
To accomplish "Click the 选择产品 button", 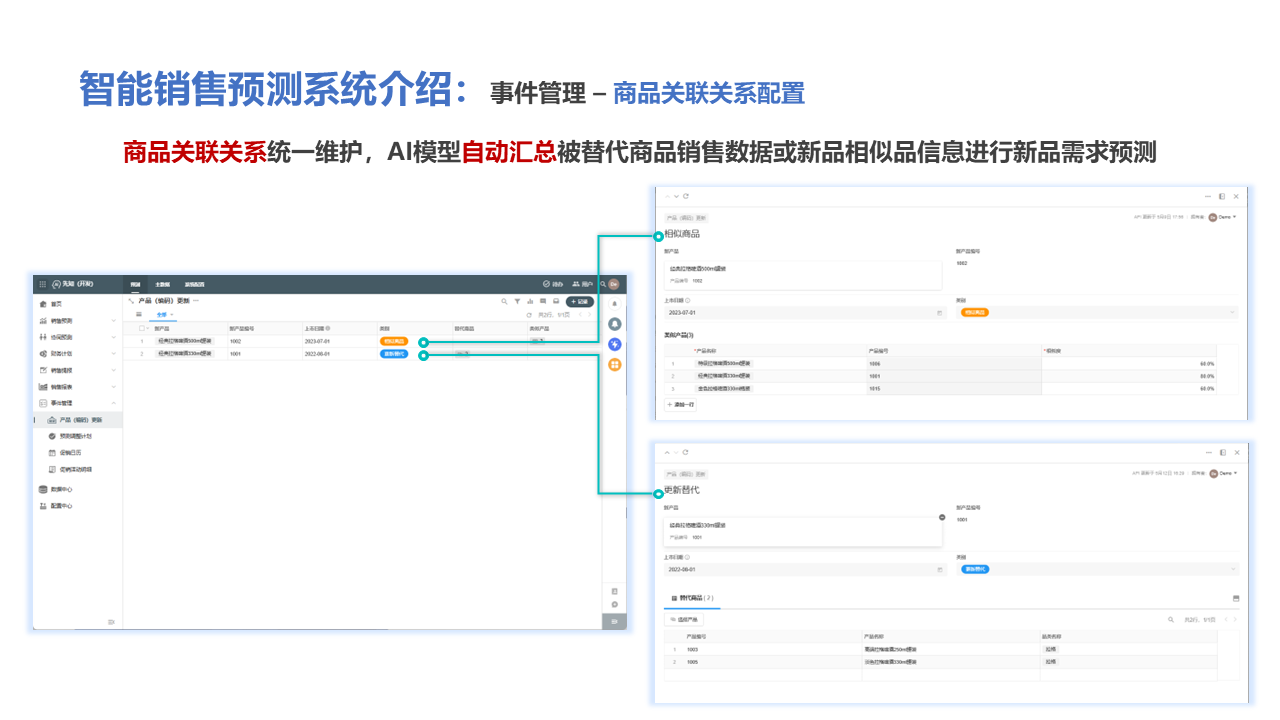I will (x=685, y=620).
